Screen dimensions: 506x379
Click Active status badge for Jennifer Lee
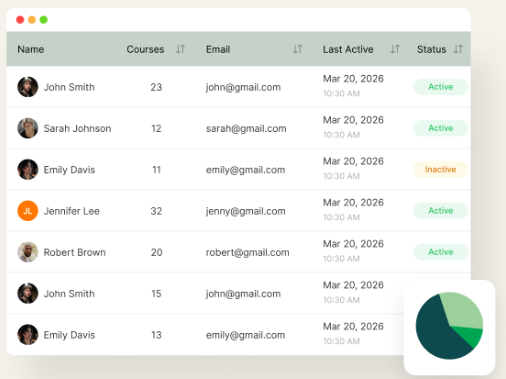(x=441, y=211)
